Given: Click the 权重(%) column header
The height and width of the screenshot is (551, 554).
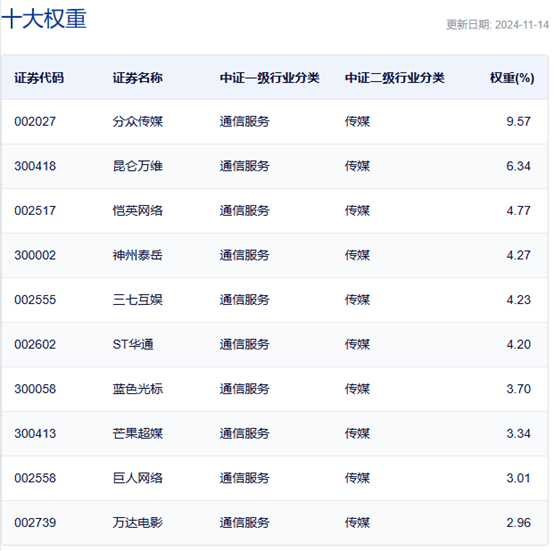Looking at the screenshot, I should 512,78.
